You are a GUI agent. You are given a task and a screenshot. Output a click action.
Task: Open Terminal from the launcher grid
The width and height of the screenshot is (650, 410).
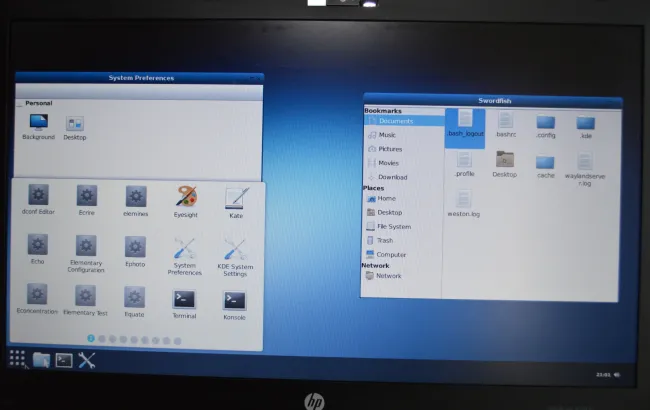tap(184, 304)
